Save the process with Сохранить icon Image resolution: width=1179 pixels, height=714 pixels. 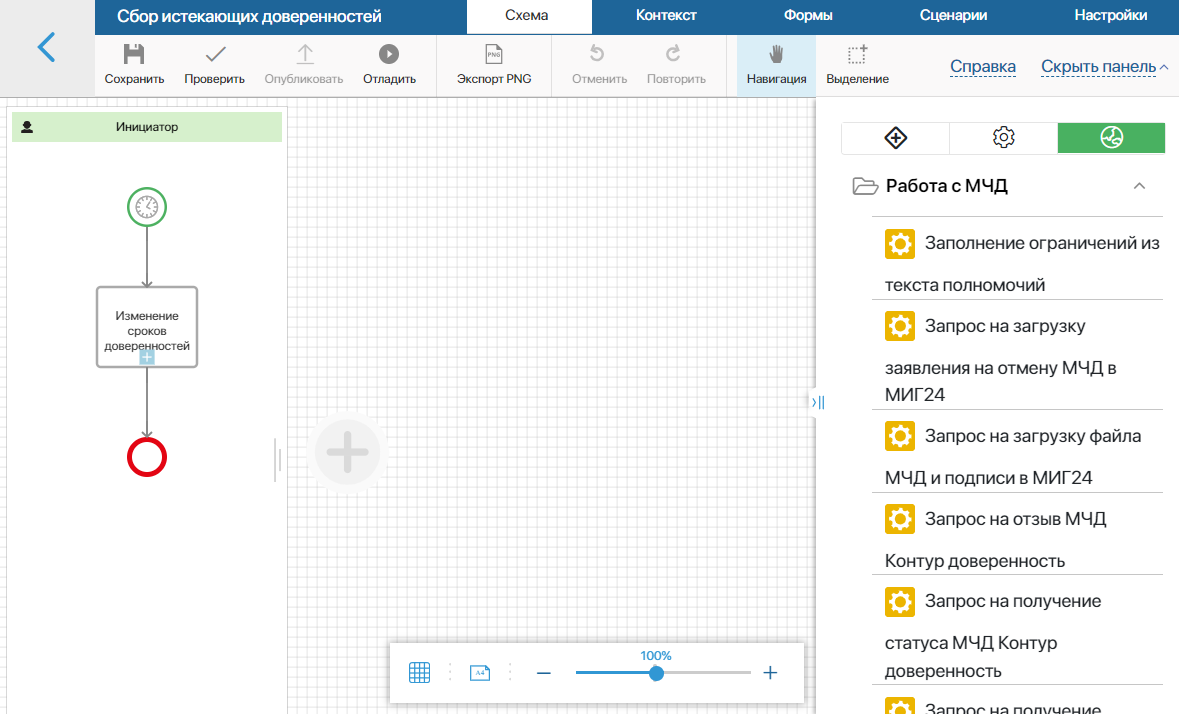click(x=134, y=56)
